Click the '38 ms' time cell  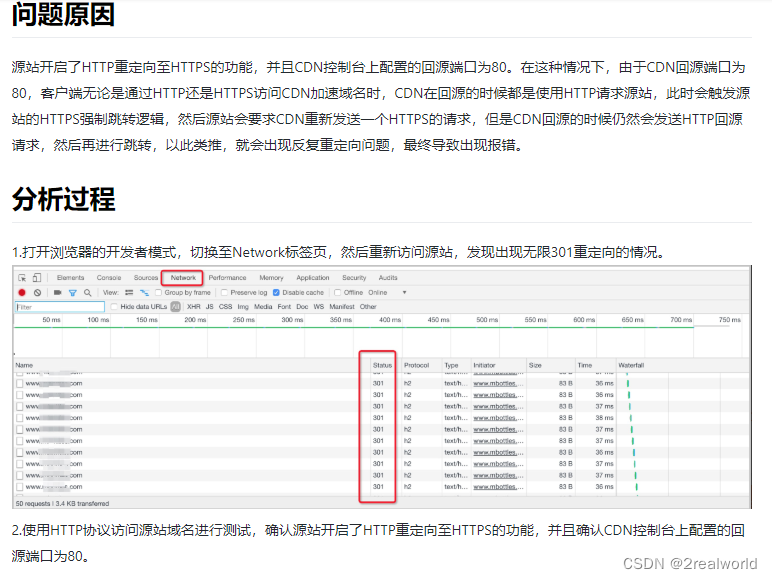(x=605, y=418)
